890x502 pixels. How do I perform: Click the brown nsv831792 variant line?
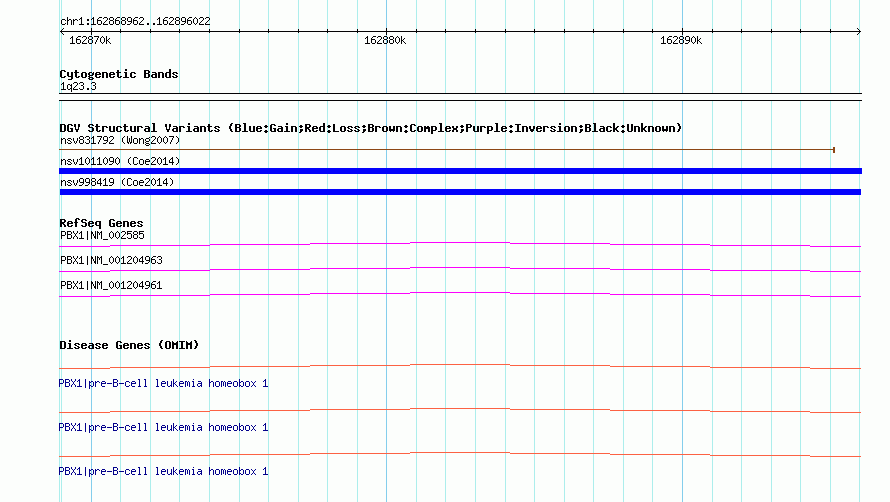[x=447, y=150]
